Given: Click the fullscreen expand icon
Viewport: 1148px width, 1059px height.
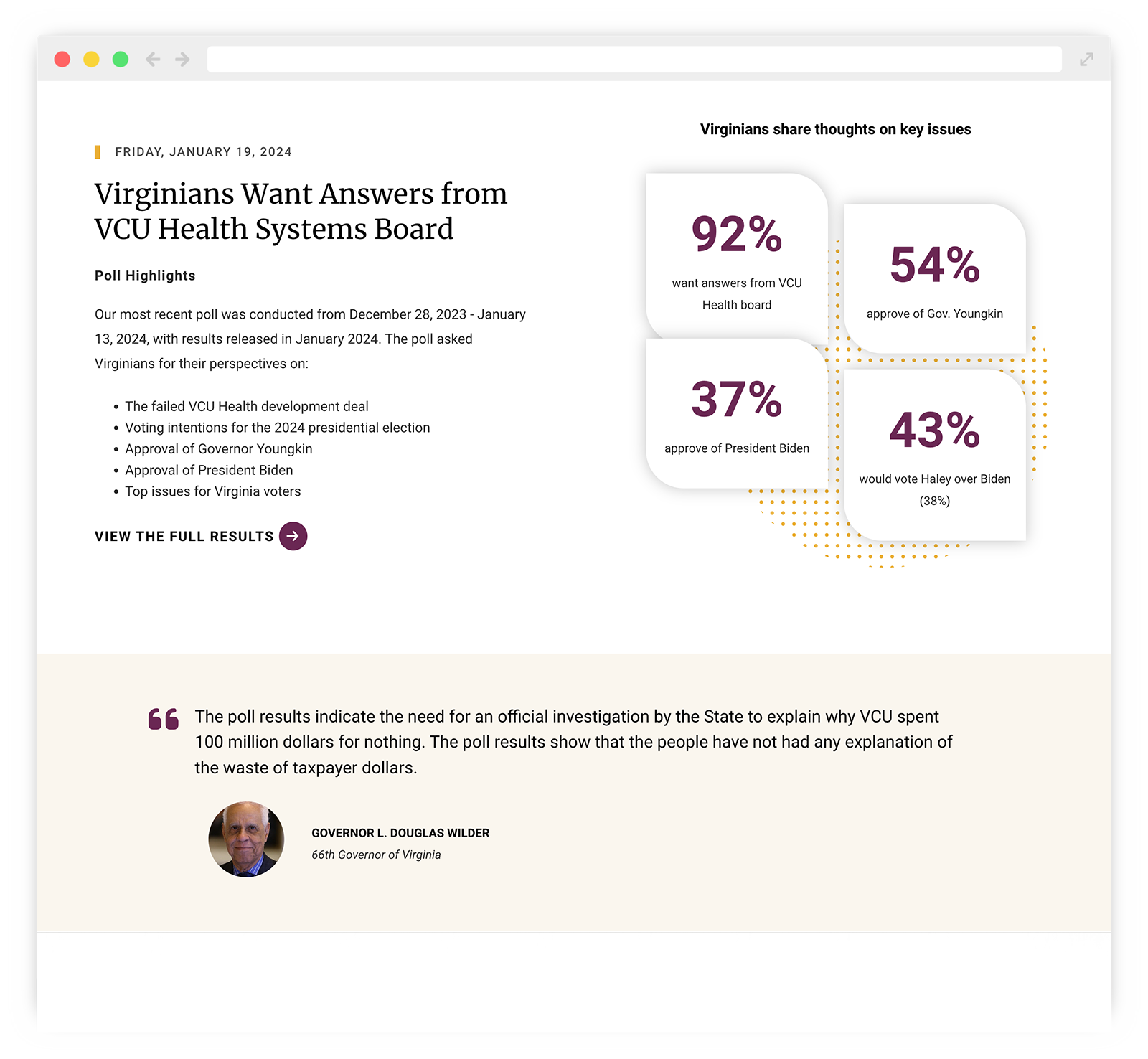Looking at the screenshot, I should tap(1086, 60).
